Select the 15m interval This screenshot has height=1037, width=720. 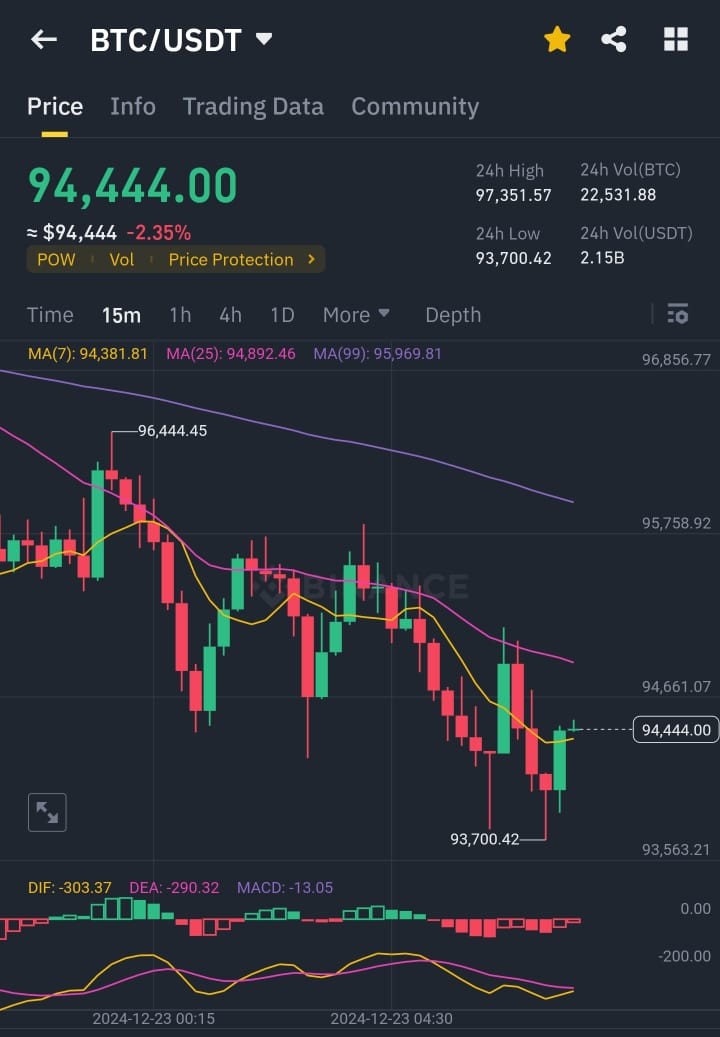[121, 315]
